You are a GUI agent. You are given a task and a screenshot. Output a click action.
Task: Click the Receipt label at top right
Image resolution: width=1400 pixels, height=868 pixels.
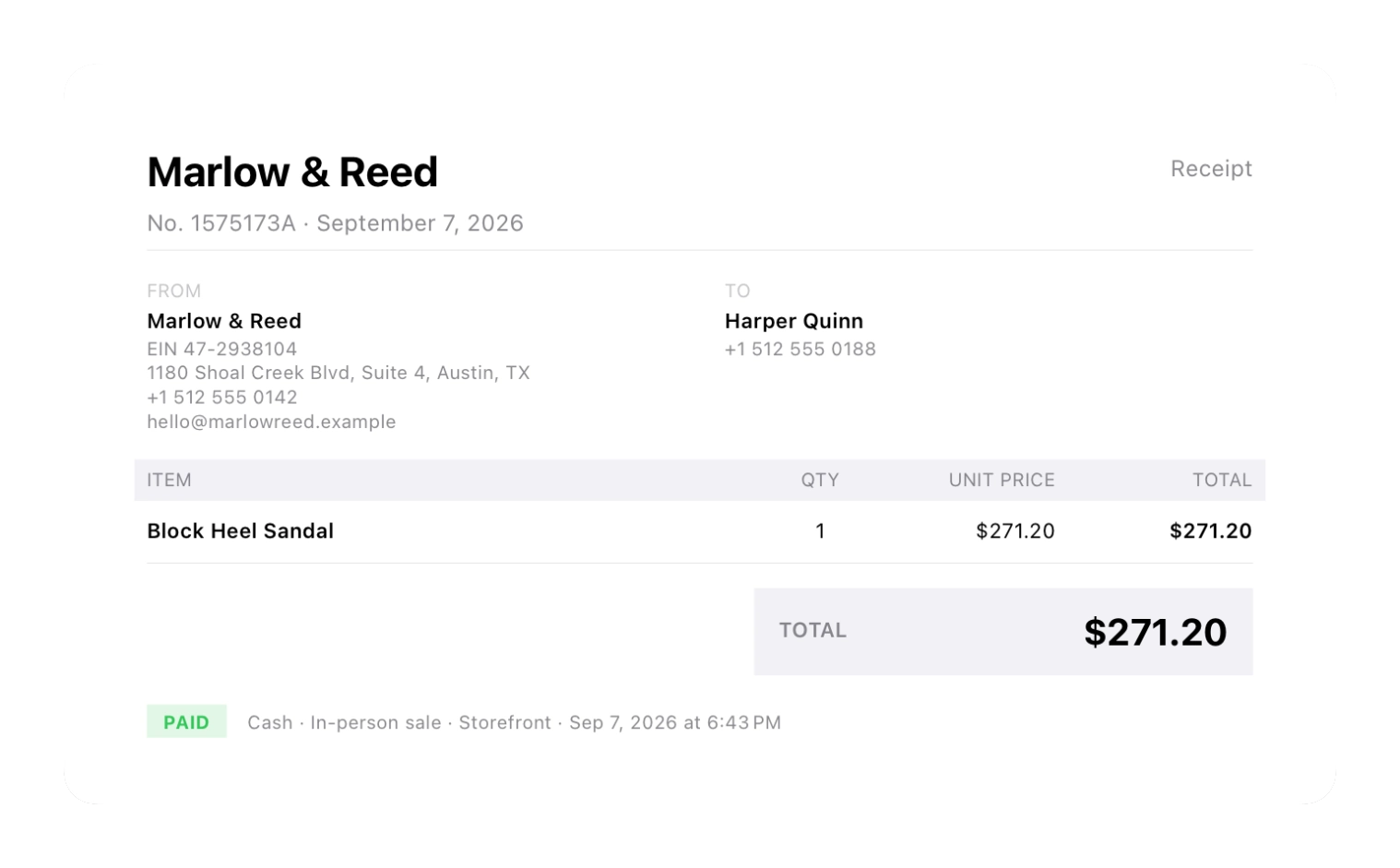pos(1211,169)
